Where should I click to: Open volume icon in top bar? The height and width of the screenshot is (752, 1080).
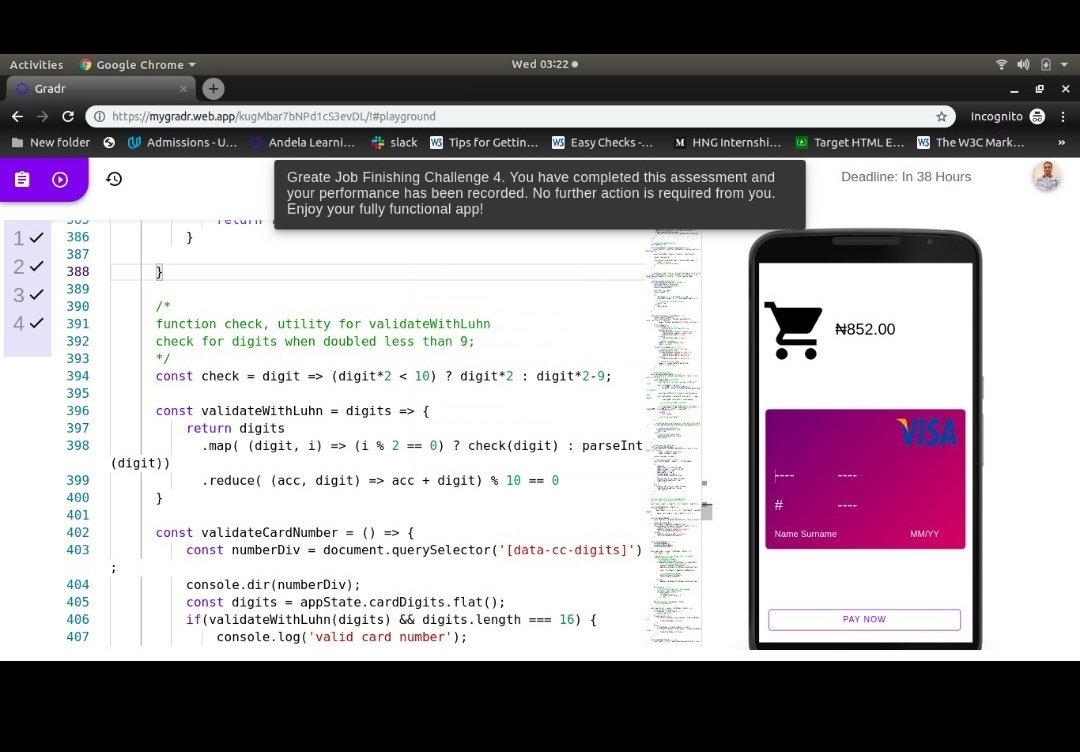[x=1024, y=65]
